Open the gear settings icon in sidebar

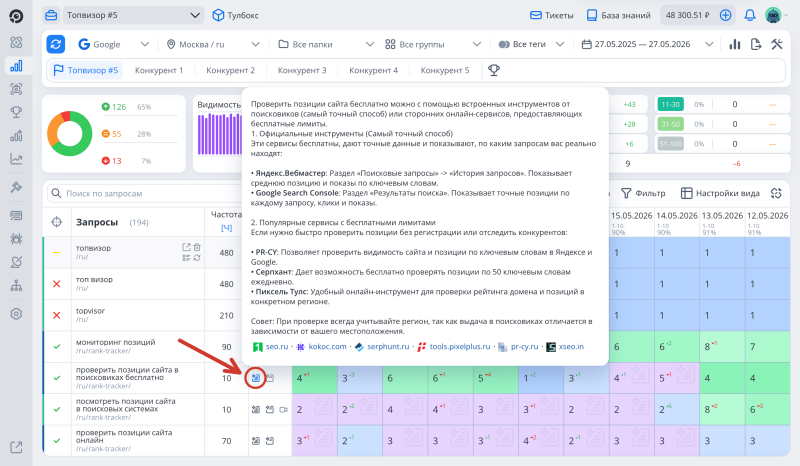[x=16, y=313]
